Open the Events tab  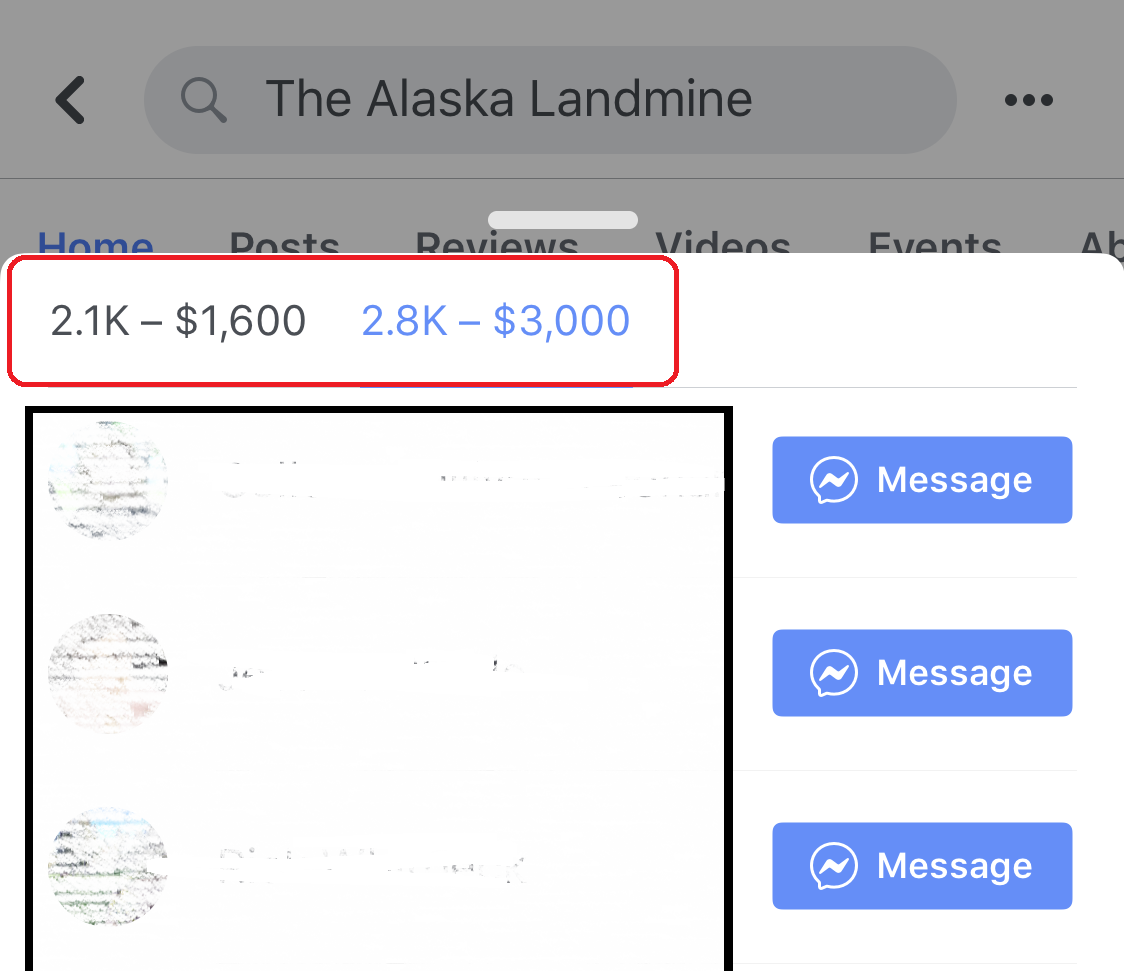935,242
